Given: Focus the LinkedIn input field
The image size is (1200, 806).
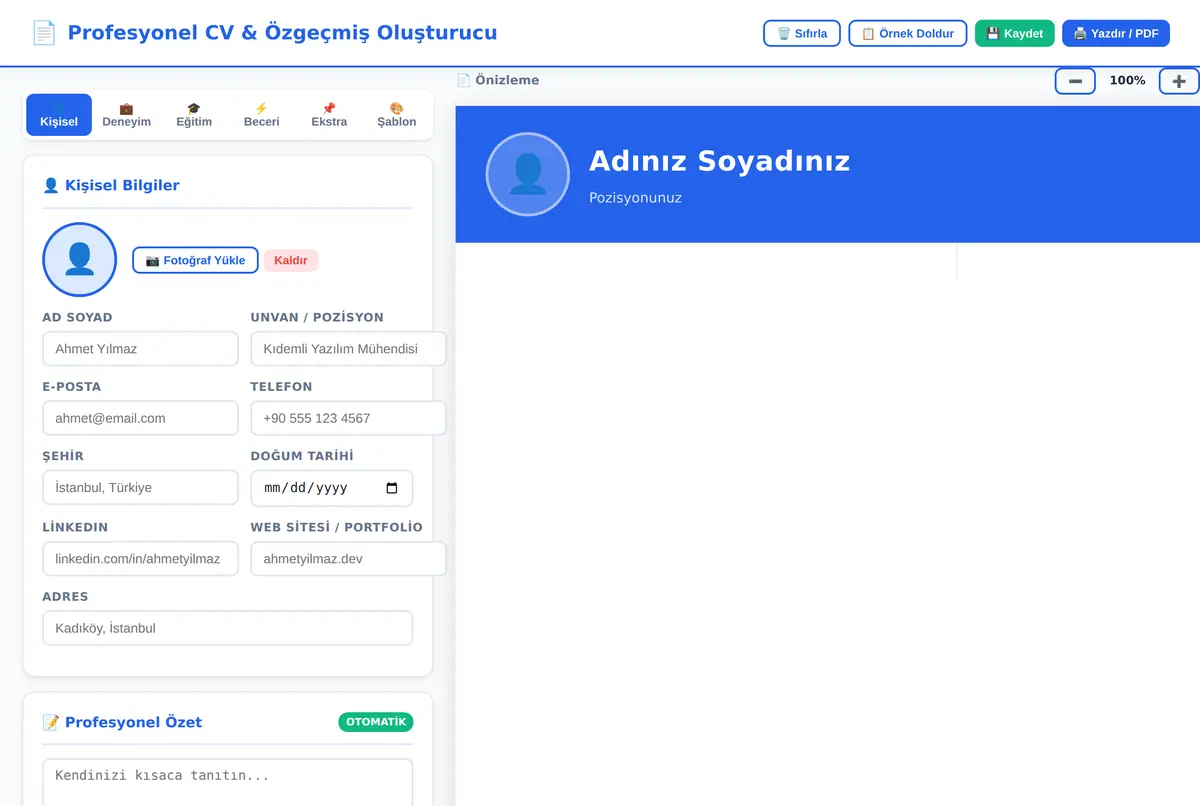Looking at the screenshot, I should click(140, 559).
